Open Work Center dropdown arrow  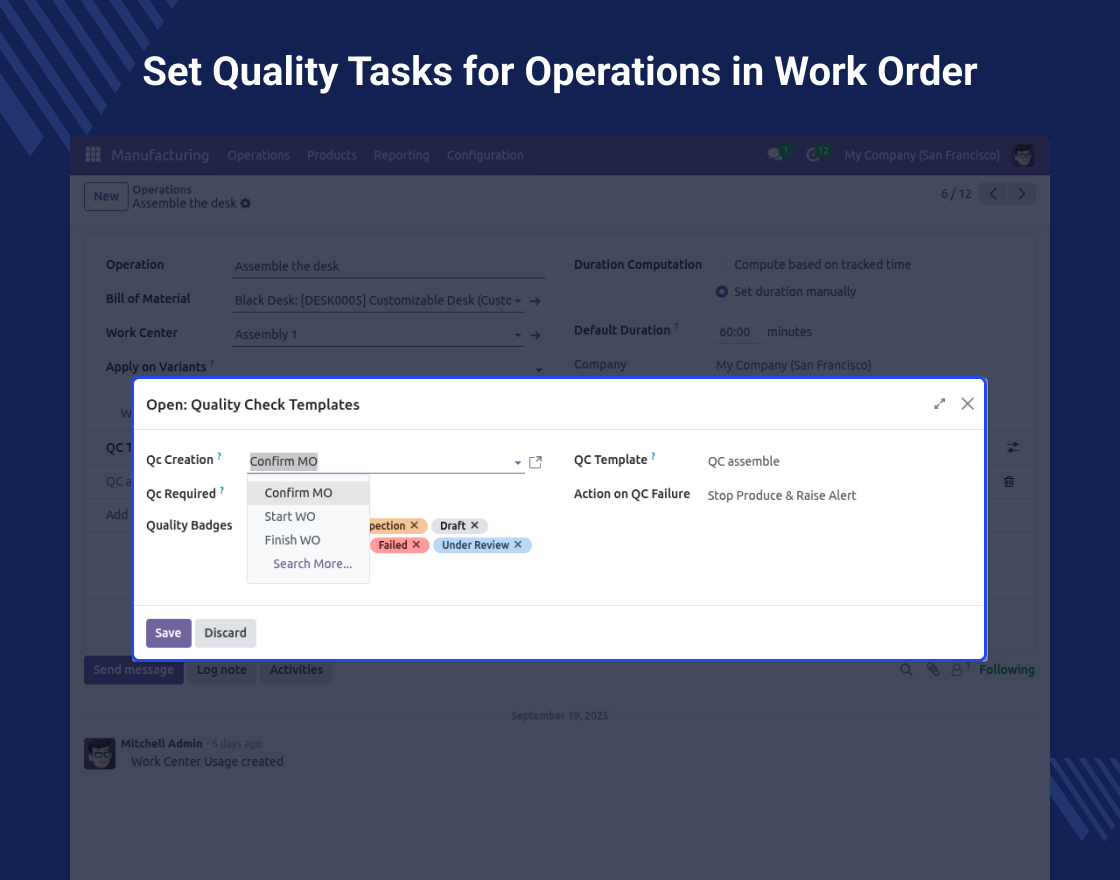518,335
